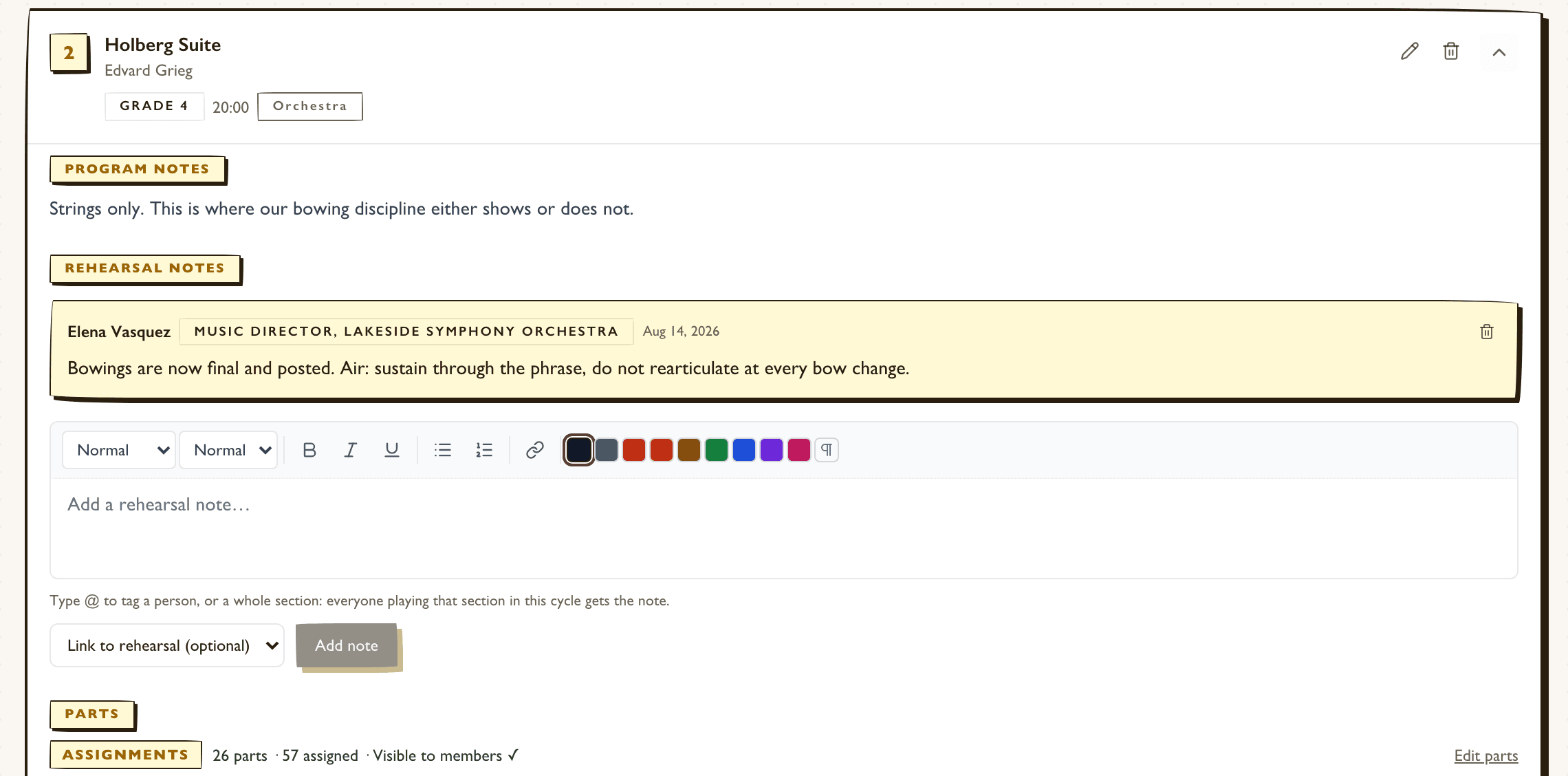Image resolution: width=1568 pixels, height=776 pixels.
Task: Click the ASSIGNMENTS label
Action: pos(125,755)
